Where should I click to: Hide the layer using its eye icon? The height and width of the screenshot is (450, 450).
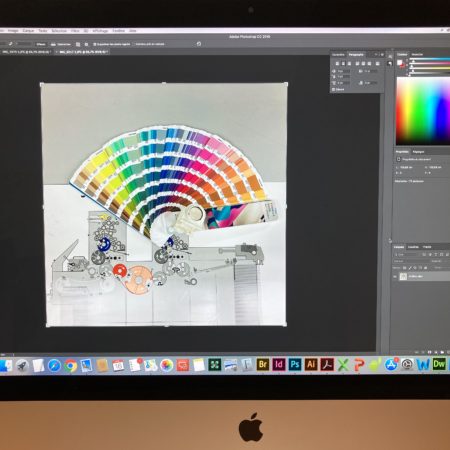(395, 276)
